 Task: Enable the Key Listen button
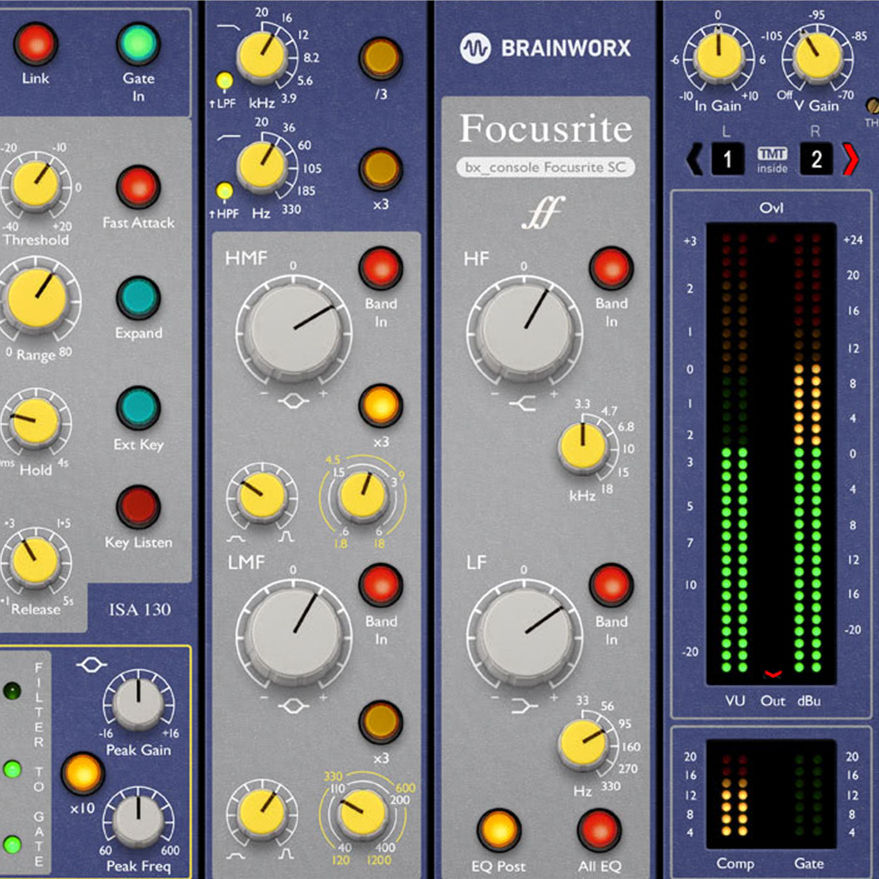tap(138, 507)
